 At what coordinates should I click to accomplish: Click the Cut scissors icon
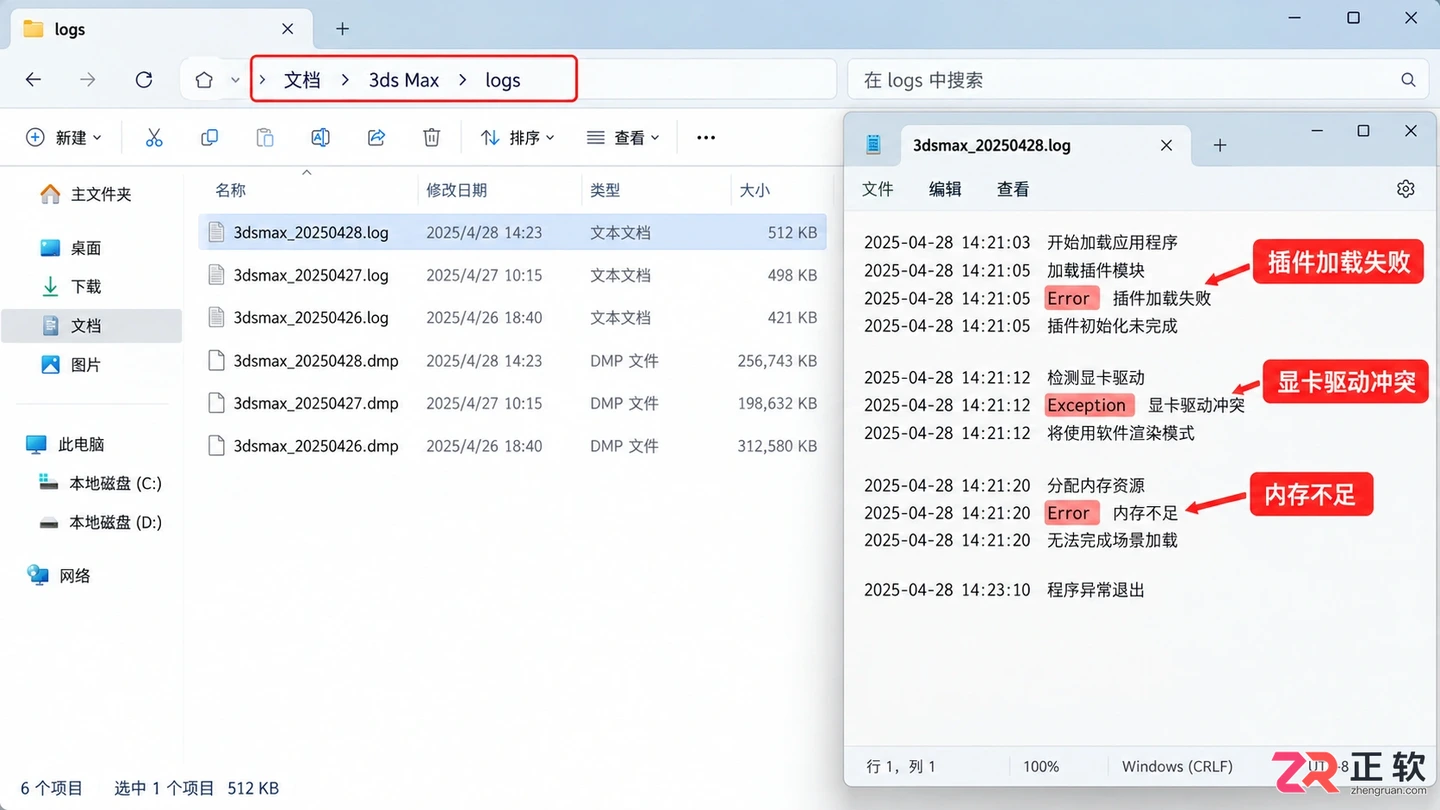click(154, 138)
